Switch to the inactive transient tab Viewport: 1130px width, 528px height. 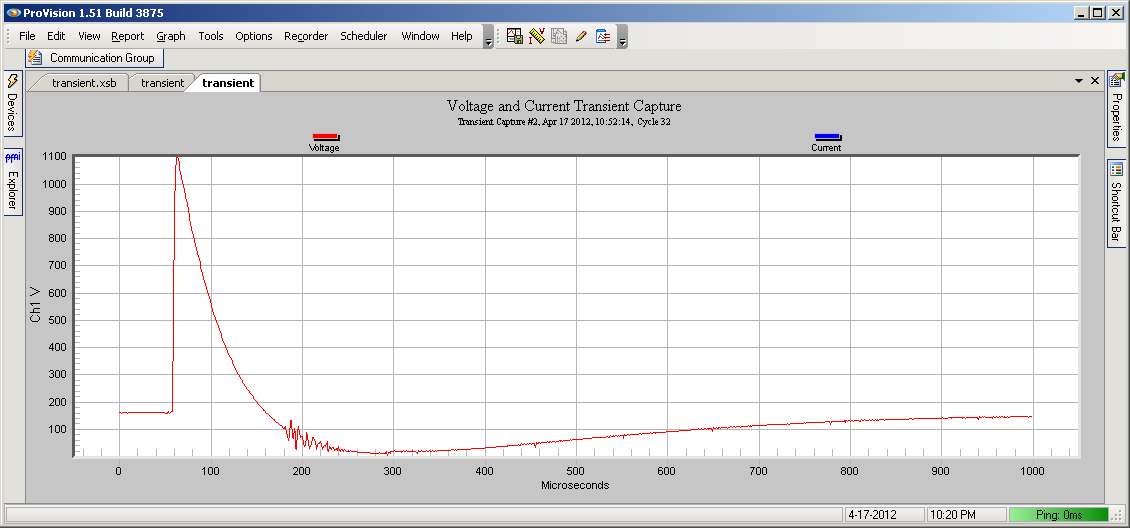162,83
